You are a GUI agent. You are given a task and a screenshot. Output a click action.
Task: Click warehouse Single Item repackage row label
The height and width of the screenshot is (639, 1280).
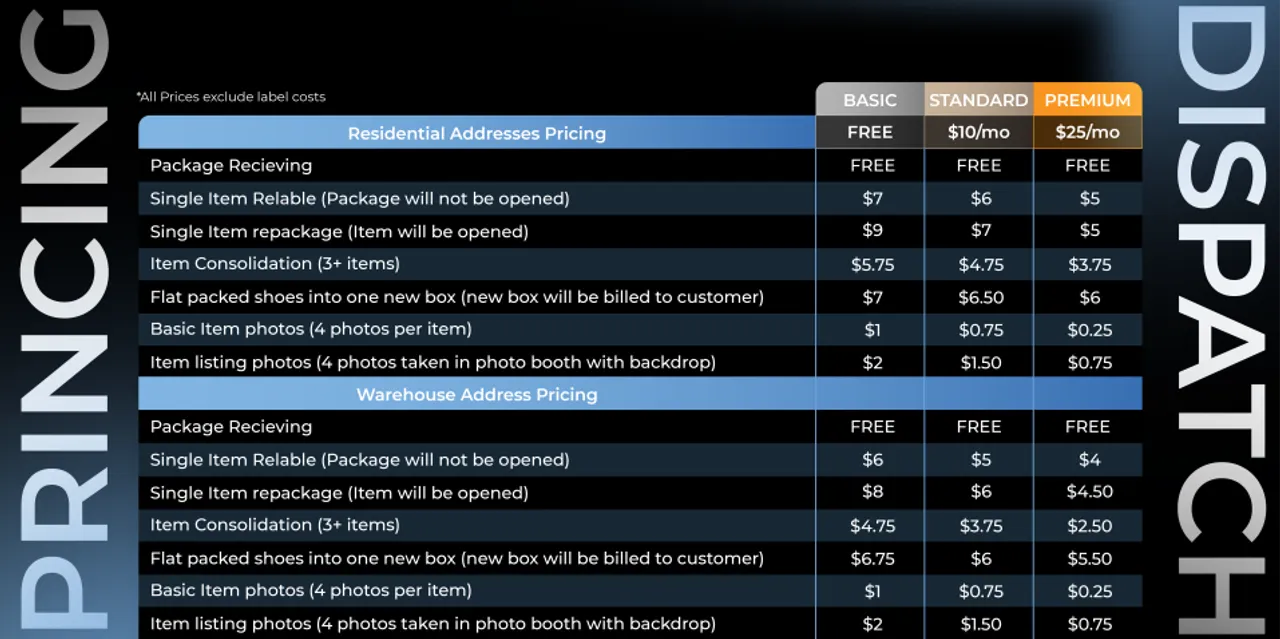[x=339, y=493]
